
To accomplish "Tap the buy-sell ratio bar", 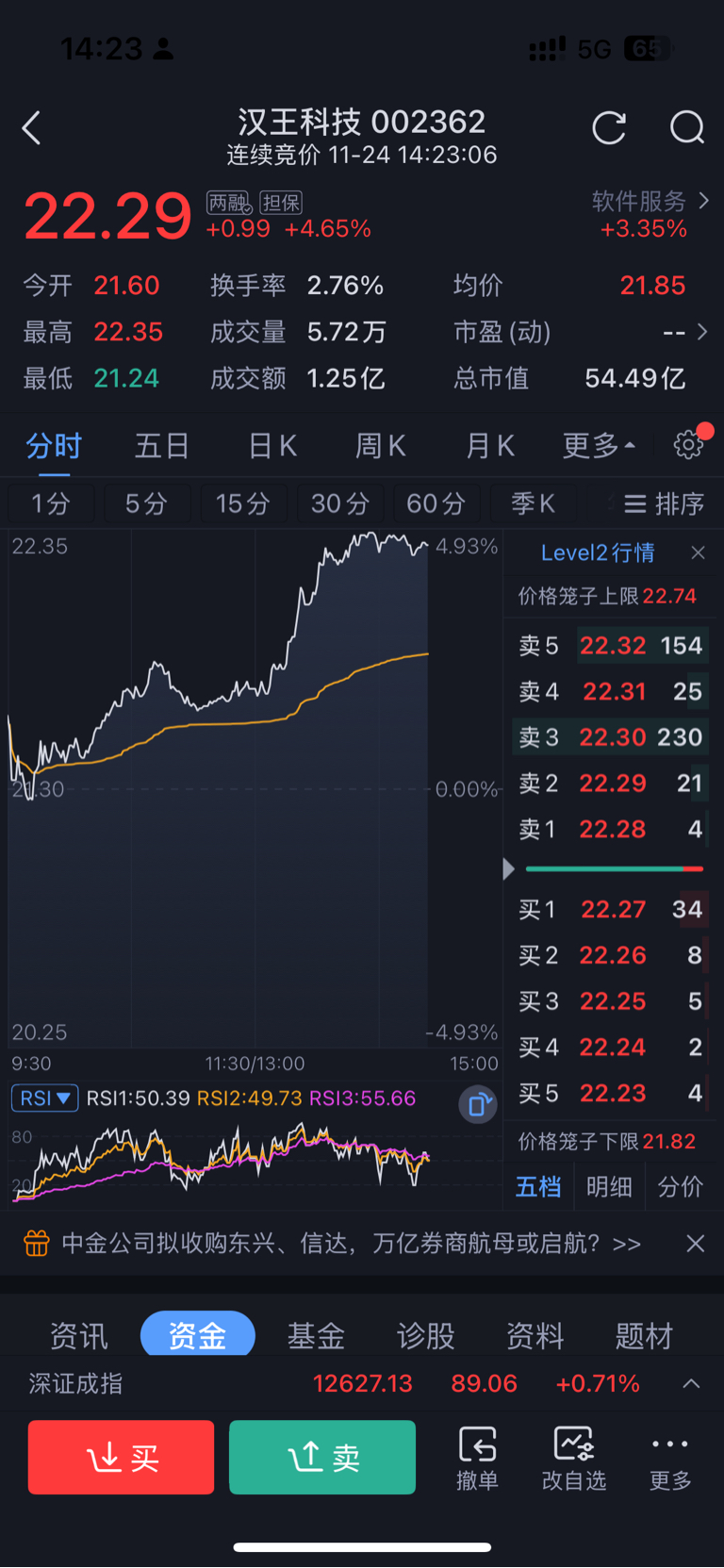I will click(x=614, y=868).
